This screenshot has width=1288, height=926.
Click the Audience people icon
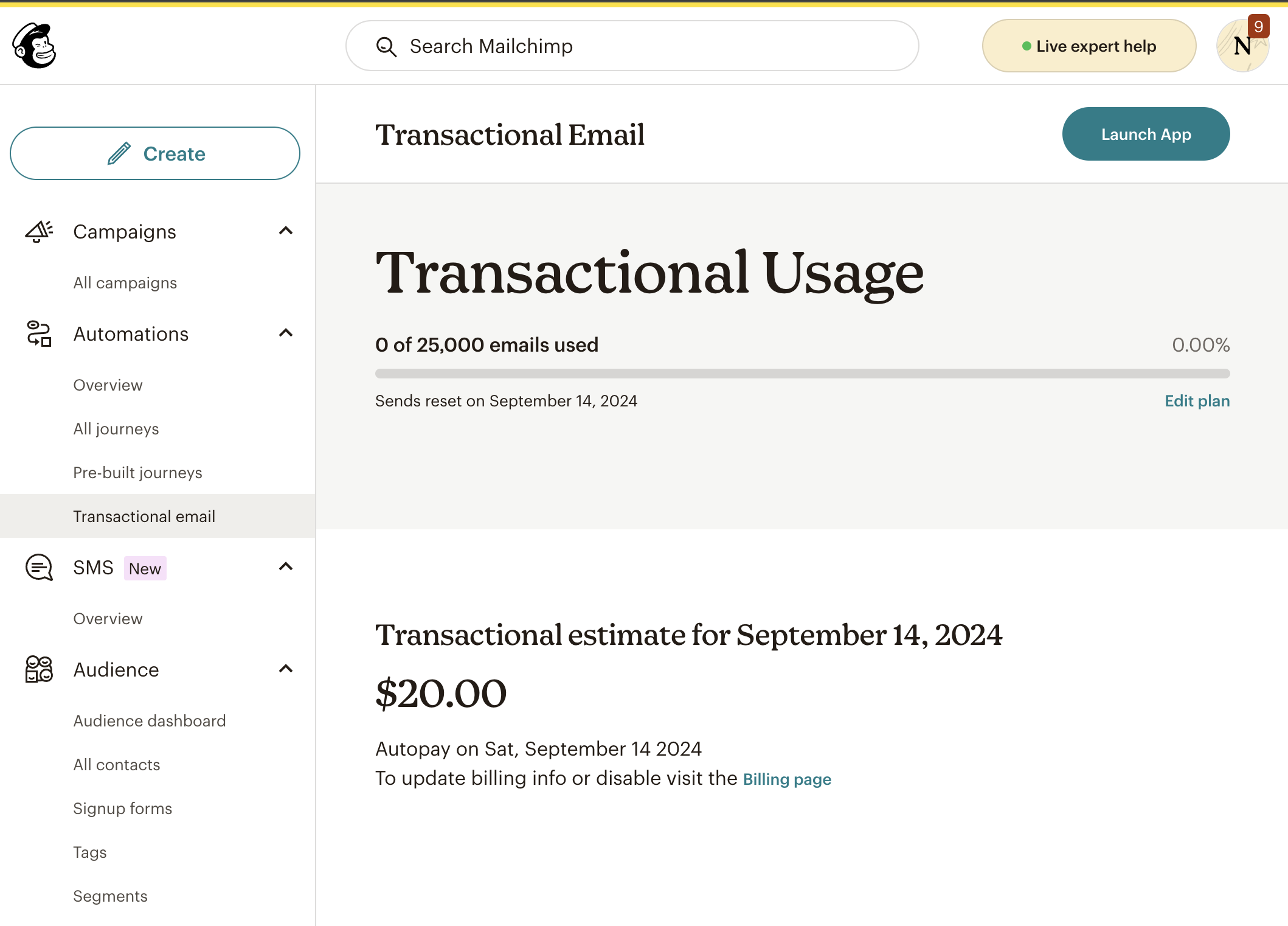39,669
